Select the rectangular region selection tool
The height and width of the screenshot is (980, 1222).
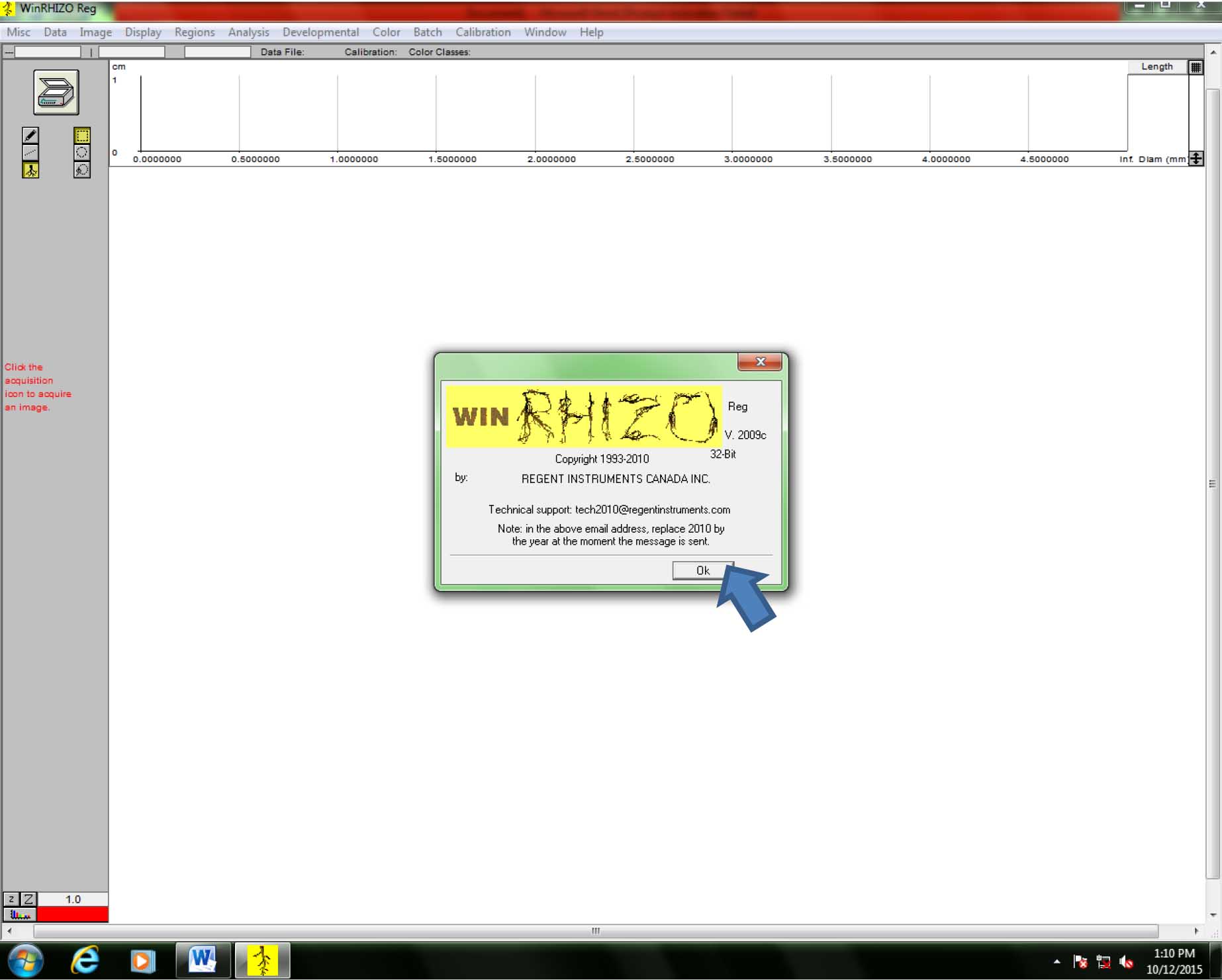tap(82, 135)
